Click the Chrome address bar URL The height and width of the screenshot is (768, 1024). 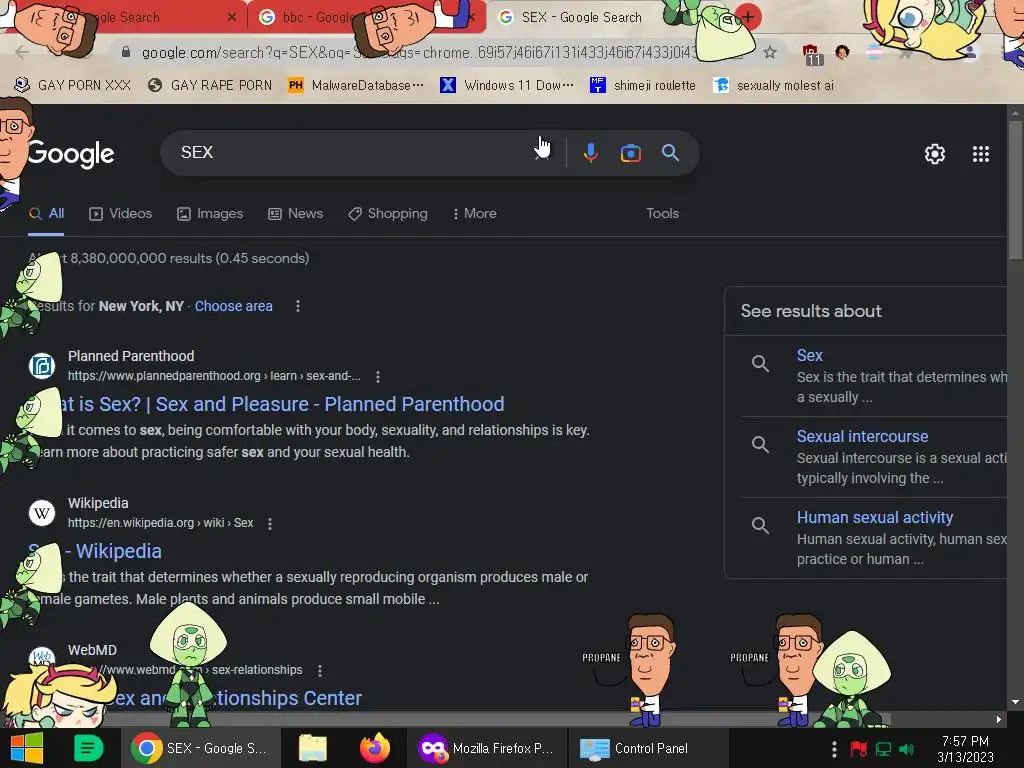[x=419, y=52]
